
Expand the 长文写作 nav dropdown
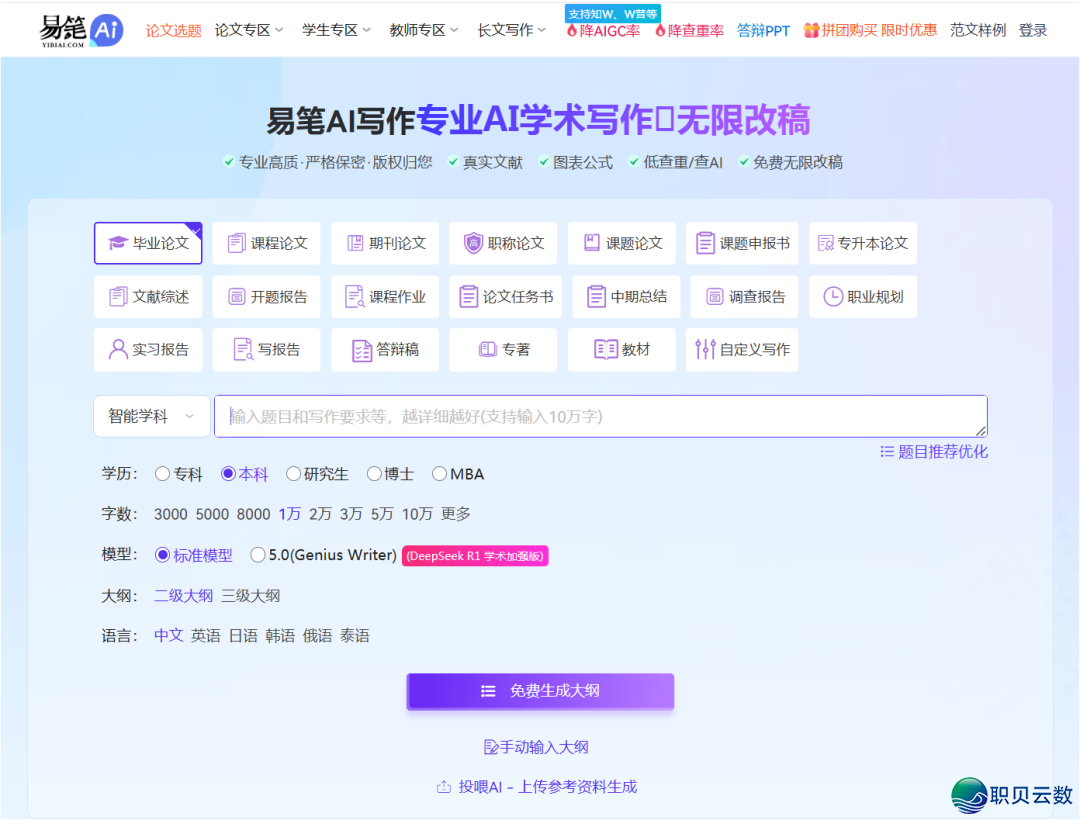[x=512, y=30]
